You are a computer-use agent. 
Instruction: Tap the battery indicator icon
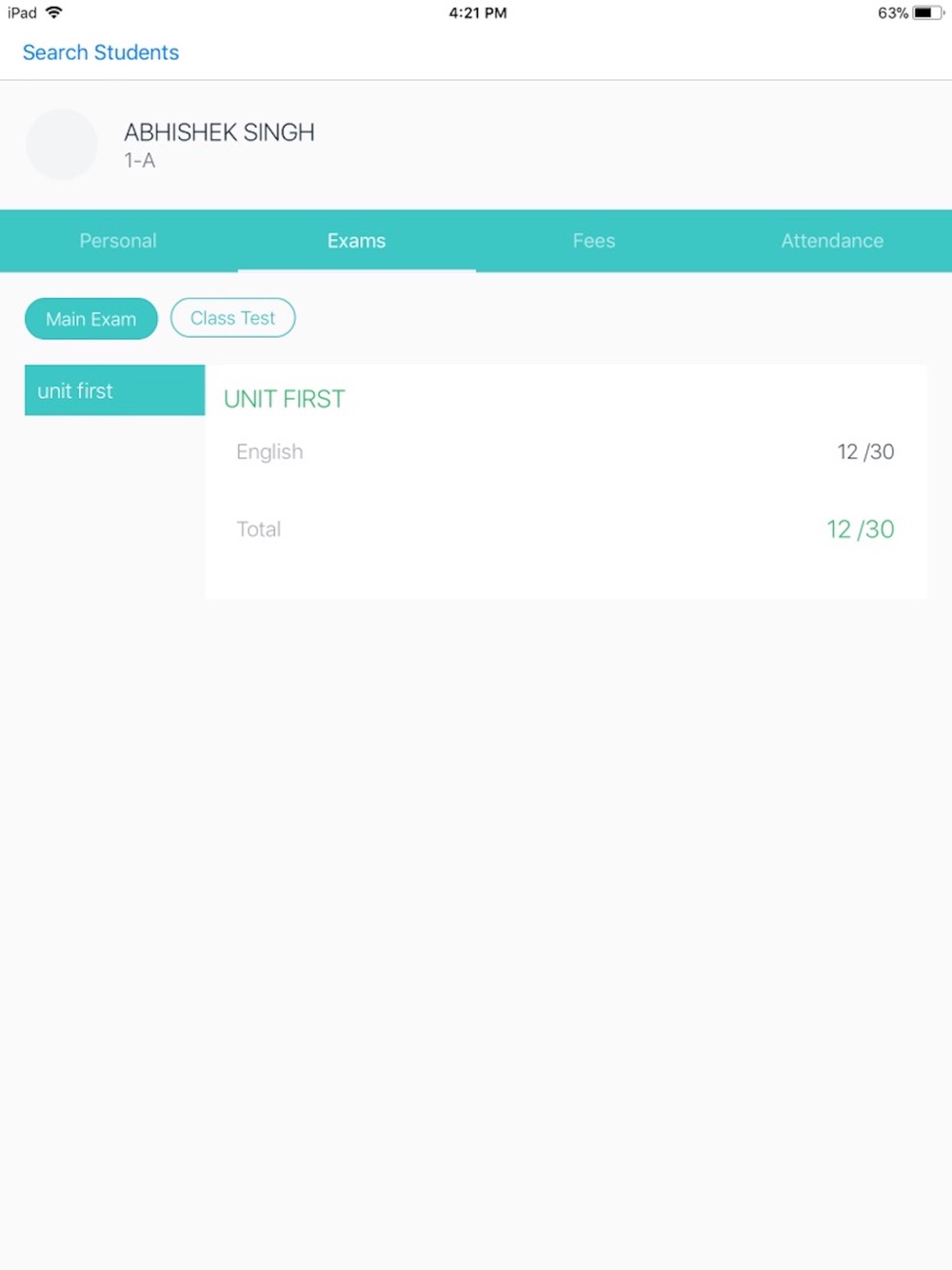928,13
